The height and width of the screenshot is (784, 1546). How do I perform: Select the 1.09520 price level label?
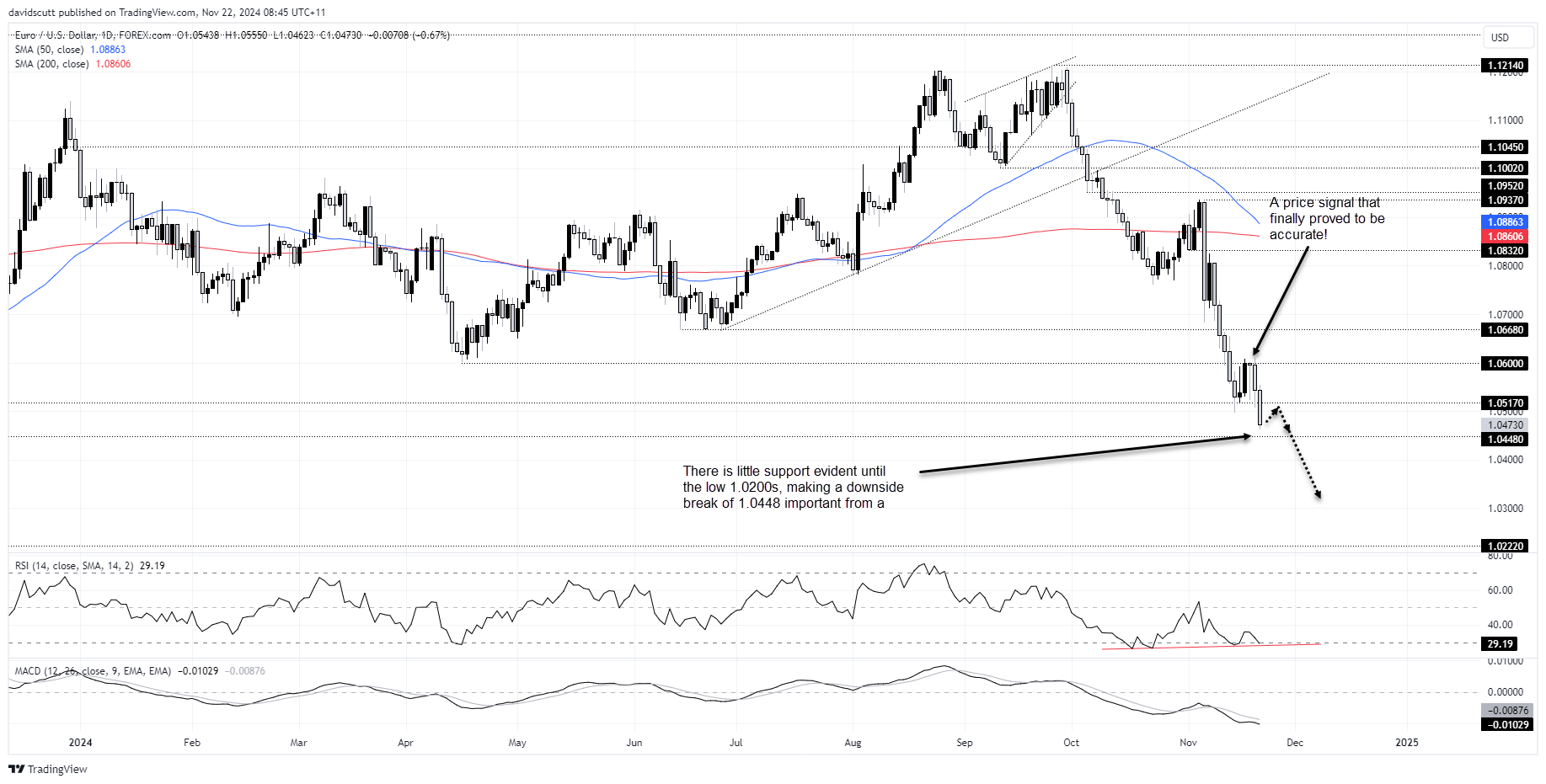coord(1506,187)
